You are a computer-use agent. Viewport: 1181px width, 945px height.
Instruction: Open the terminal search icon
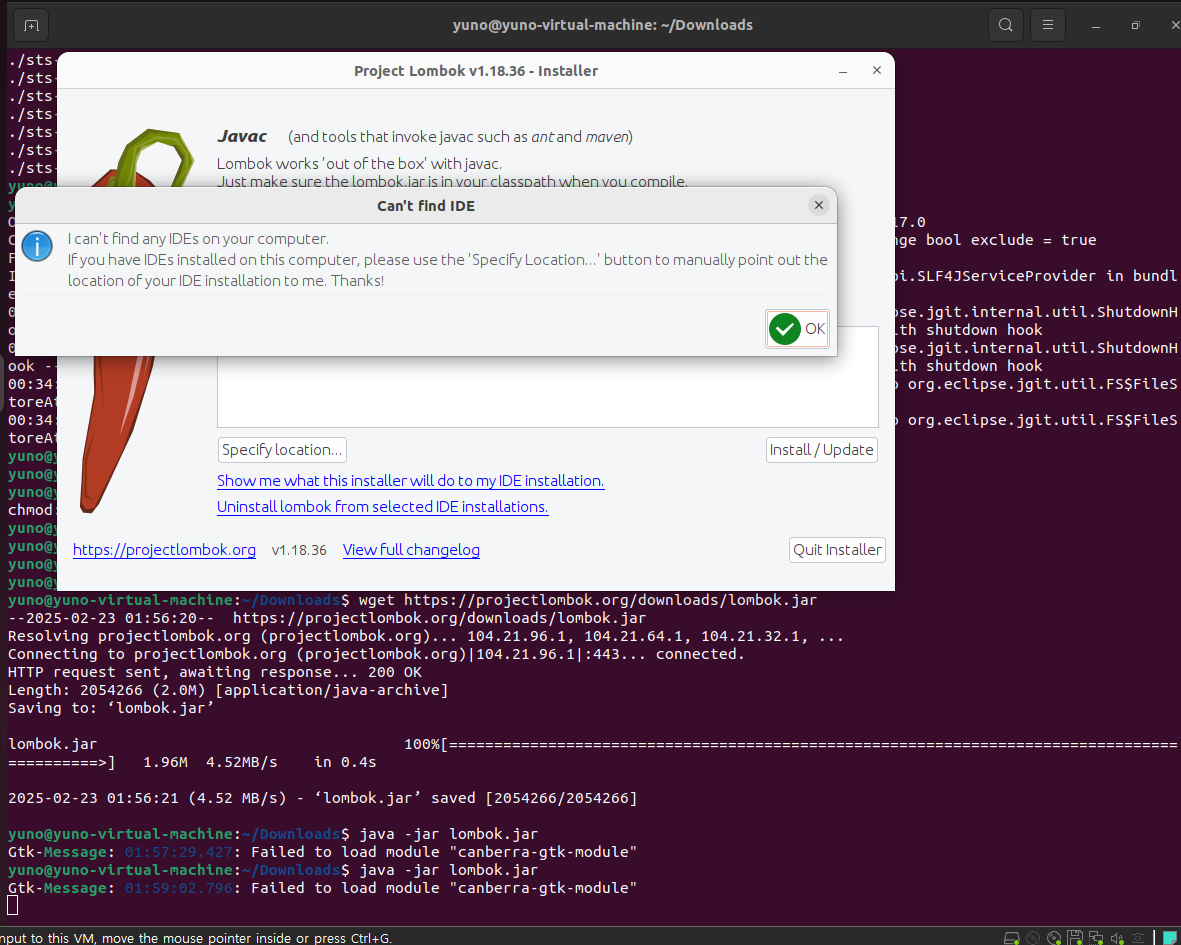[x=1006, y=25]
